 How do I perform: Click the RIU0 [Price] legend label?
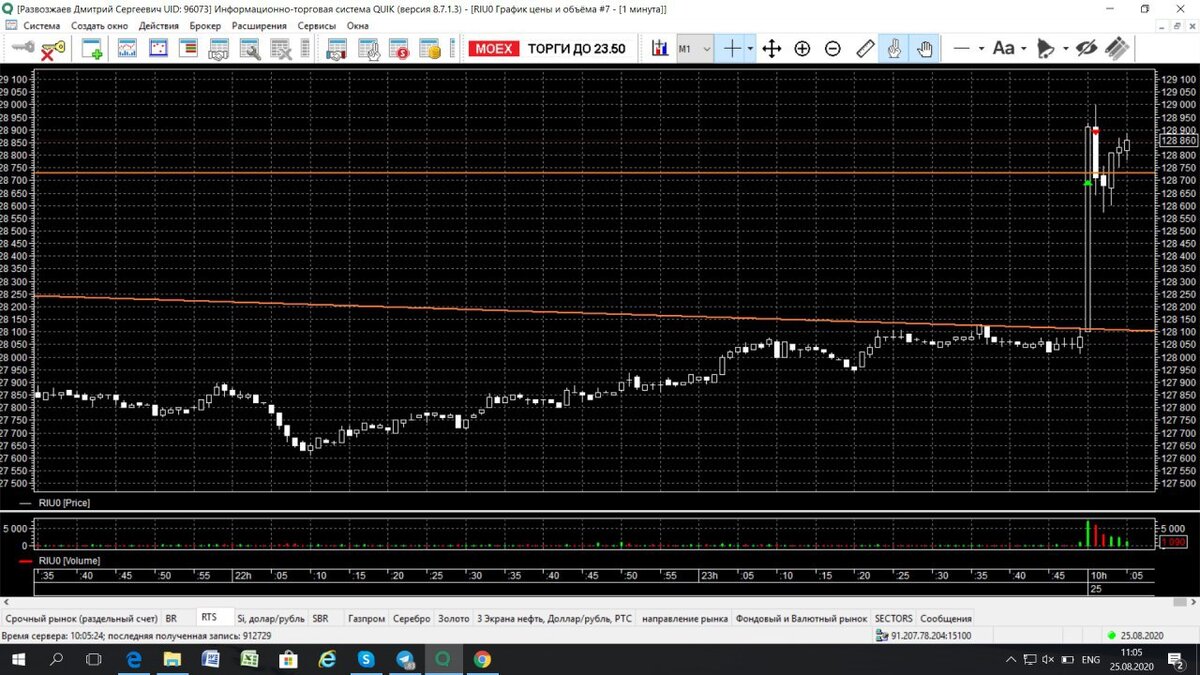click(63, 503)
